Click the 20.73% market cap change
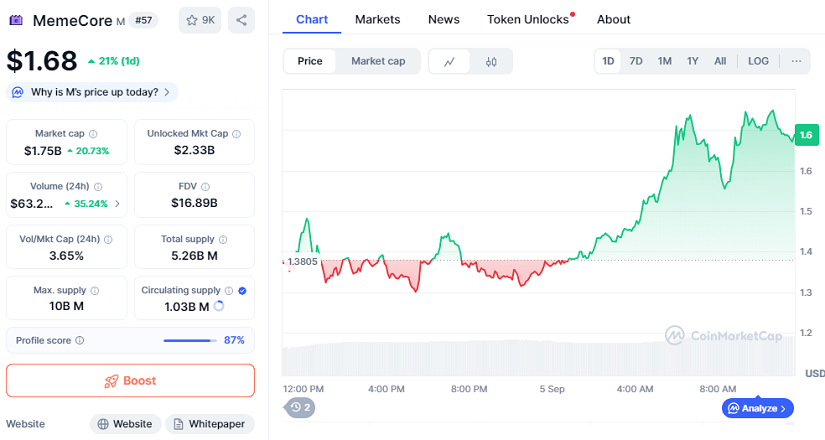The height and width of the screenshot is (440, 825). (88, 151)
